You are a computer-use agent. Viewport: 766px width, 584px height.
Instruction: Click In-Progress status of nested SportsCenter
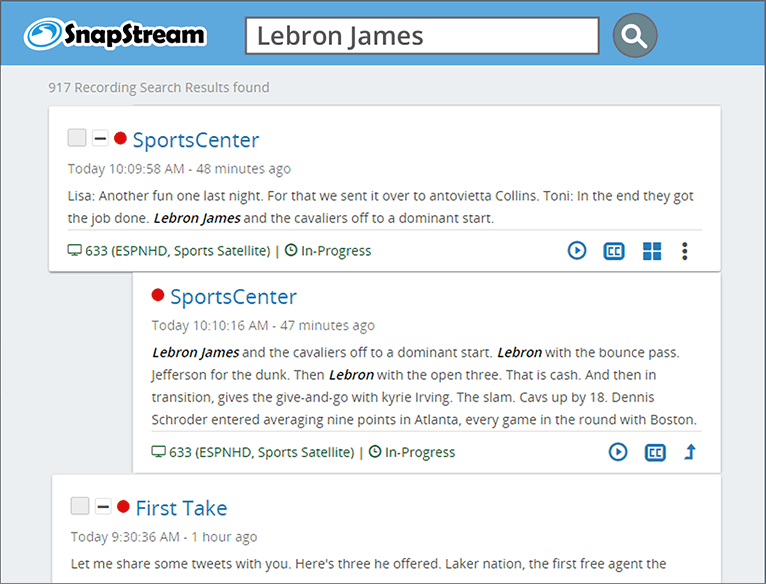(x=420, y=452)
